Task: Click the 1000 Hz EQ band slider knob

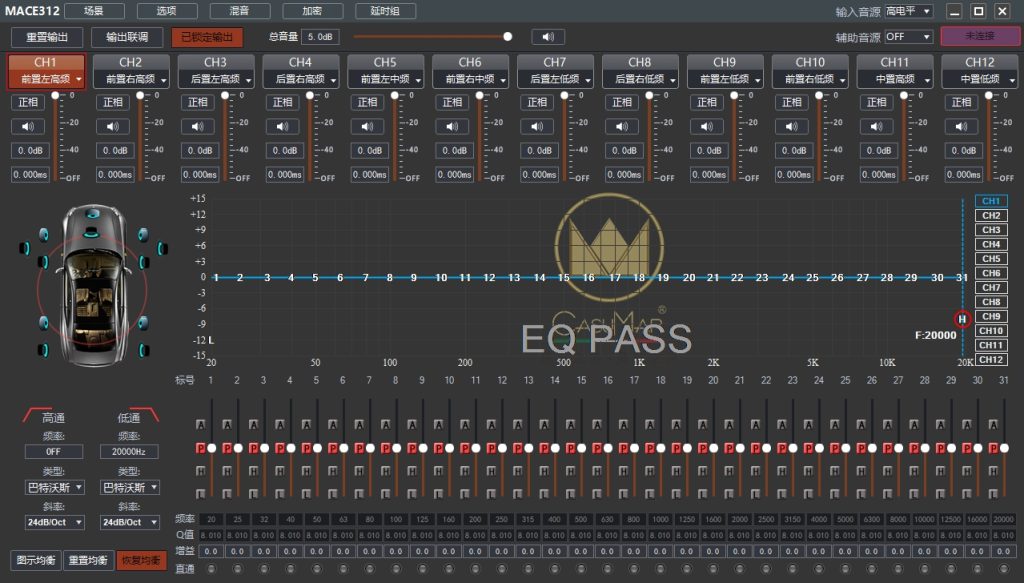Action: click(x=661, y=448)
